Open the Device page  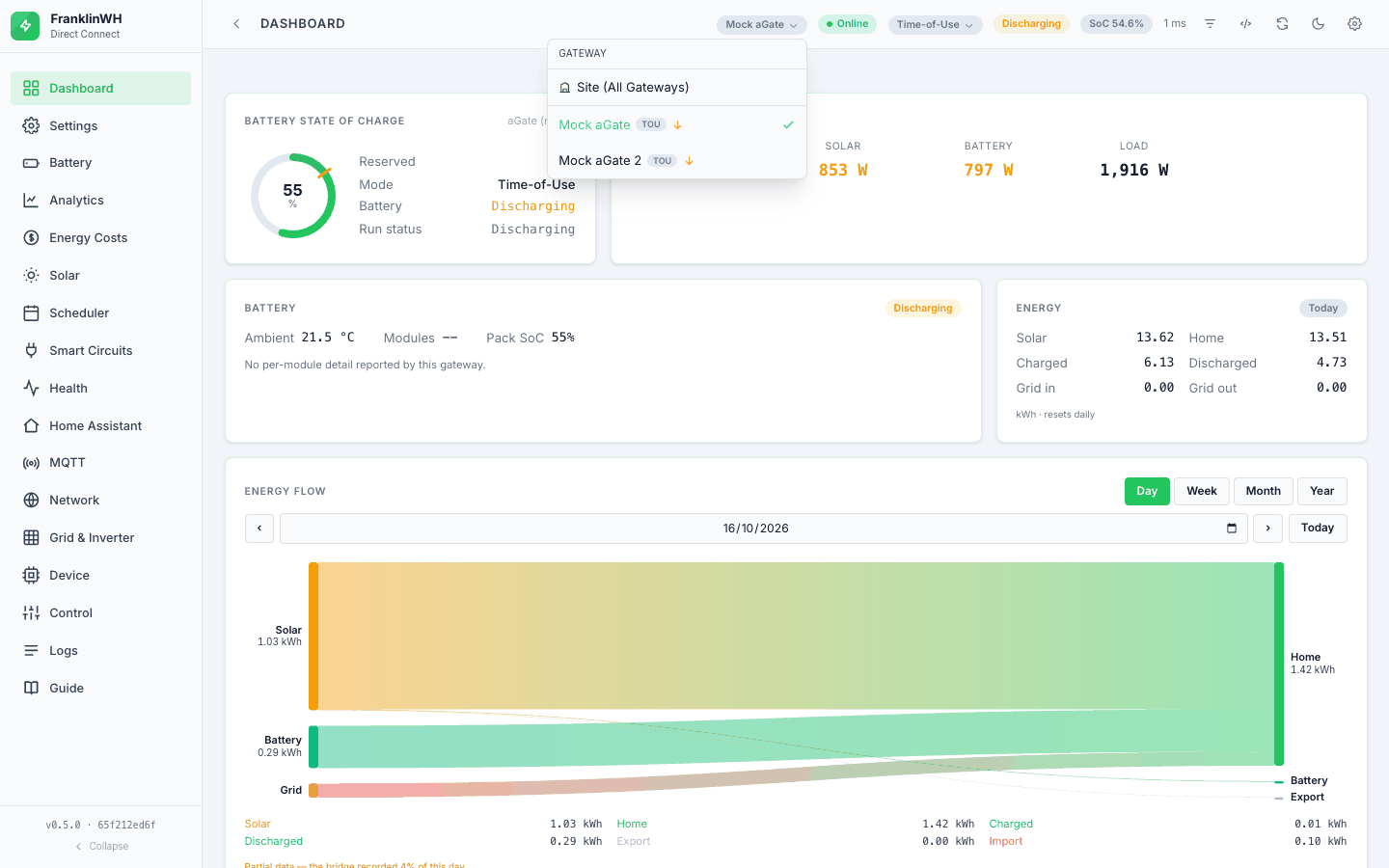click(100, 576)
